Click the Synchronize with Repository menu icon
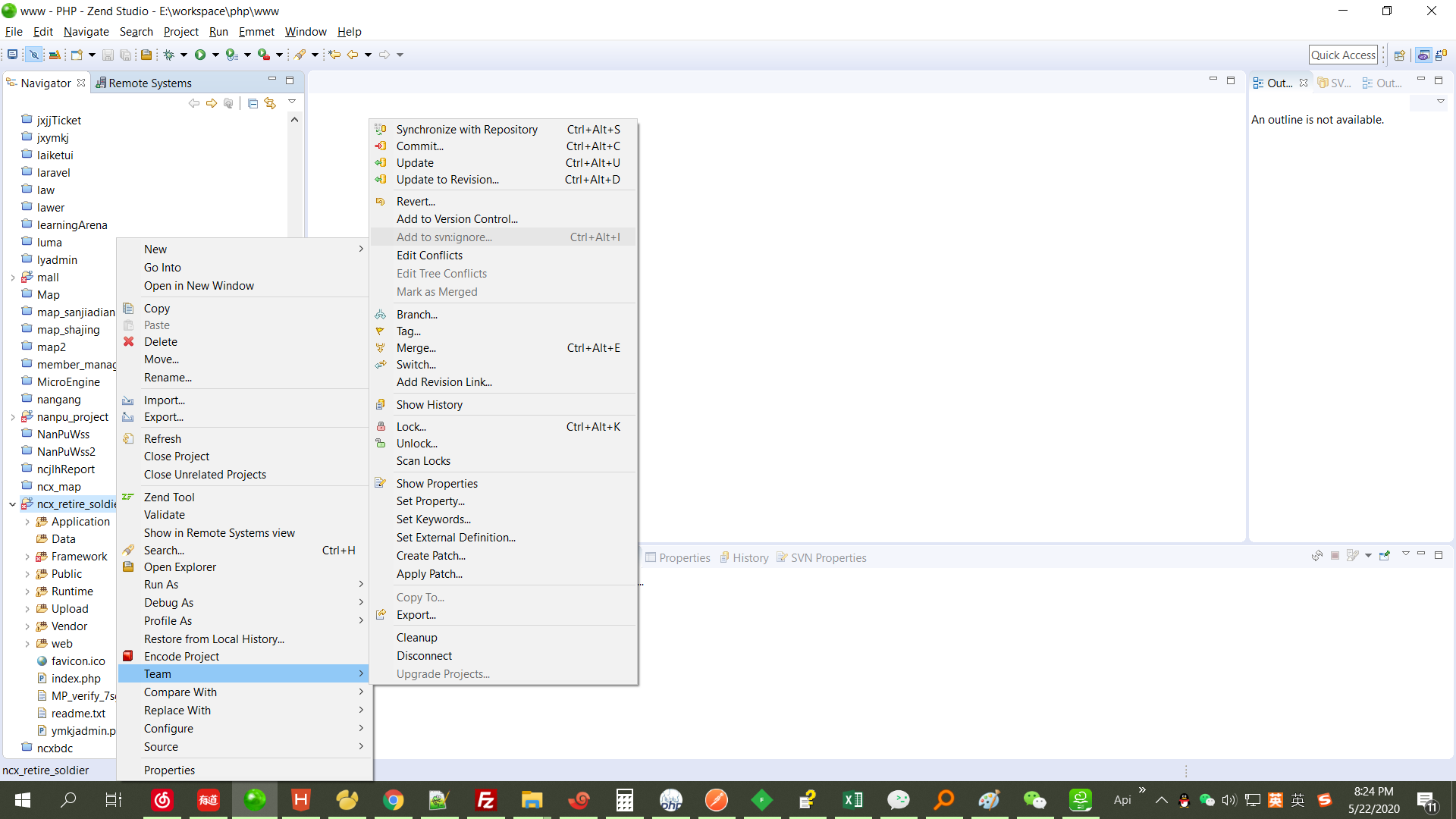Image resolution: width=1456 pixels, height=819 pixels. tap(381, 130)
